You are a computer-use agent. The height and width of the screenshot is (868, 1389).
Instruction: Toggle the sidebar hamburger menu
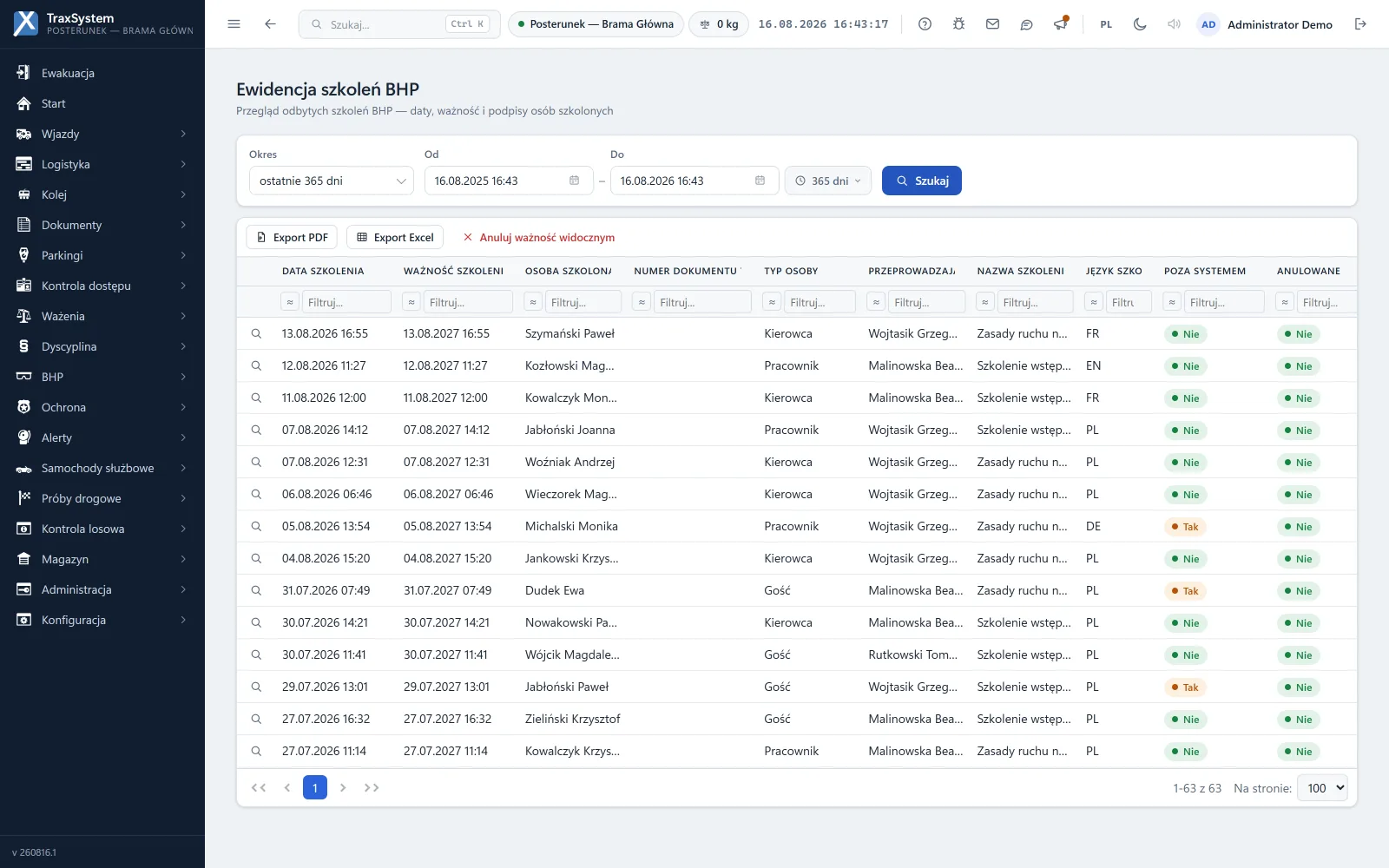pyautogui.click(x=234, y=24)
